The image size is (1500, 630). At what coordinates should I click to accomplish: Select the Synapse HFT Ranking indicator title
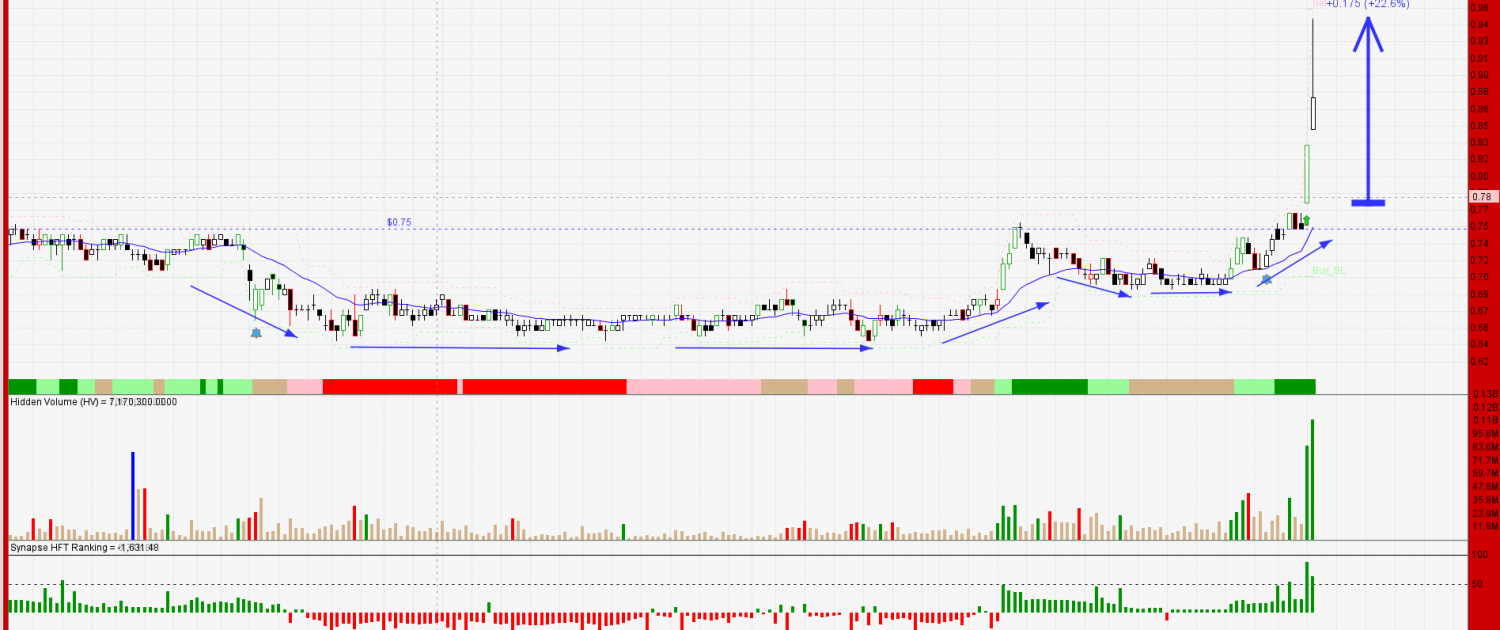85,548
